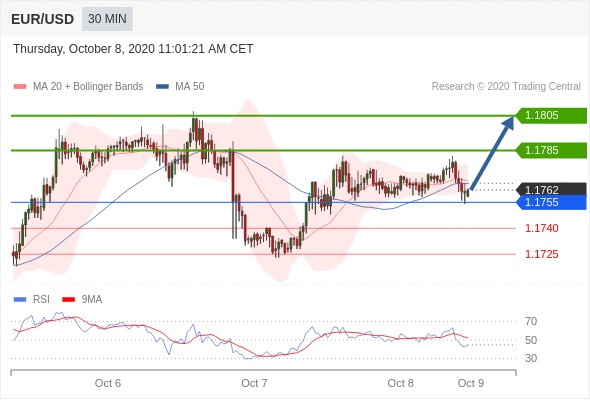Screen dimensions: 590x400
Task: Click the MA 50 blue legend swatch
Action: [x=162, y=87]
